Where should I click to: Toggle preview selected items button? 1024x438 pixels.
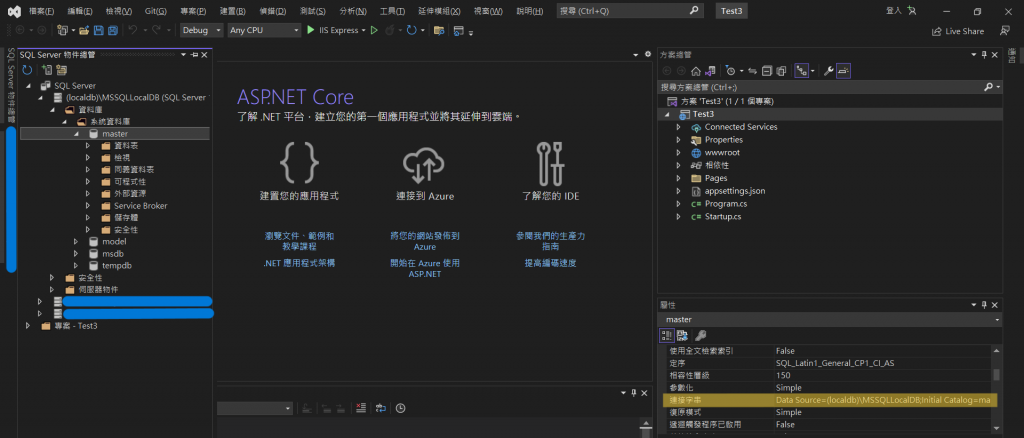(843, 70)
